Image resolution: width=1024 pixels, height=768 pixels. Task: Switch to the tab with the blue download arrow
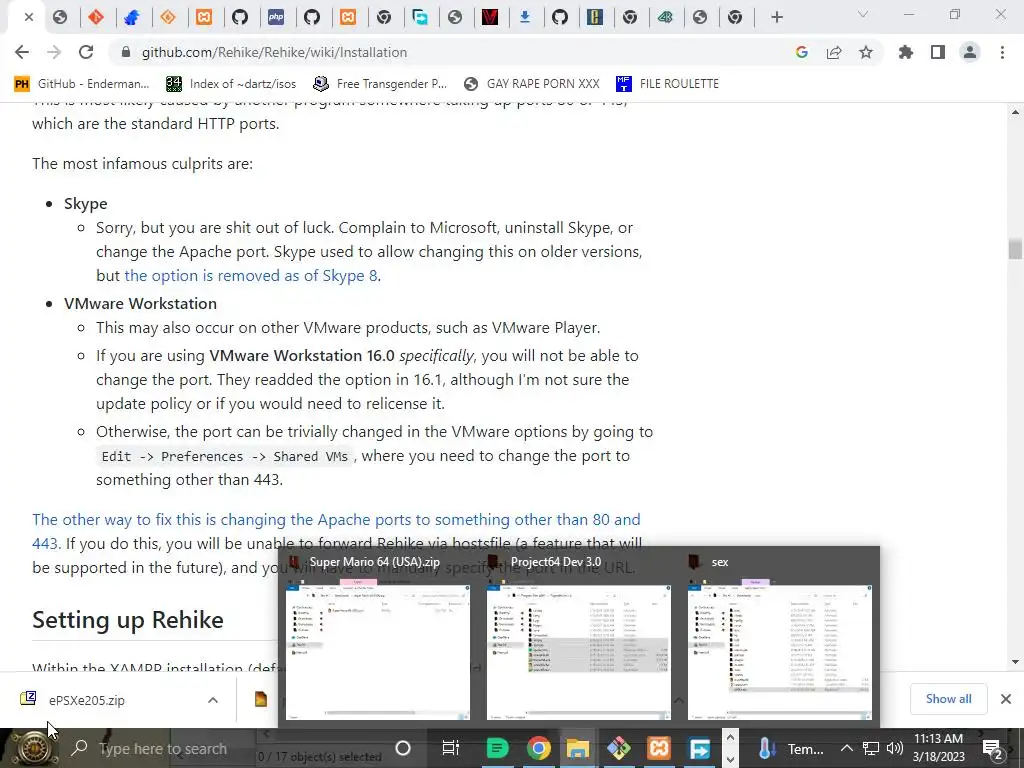tap(524, 17)
